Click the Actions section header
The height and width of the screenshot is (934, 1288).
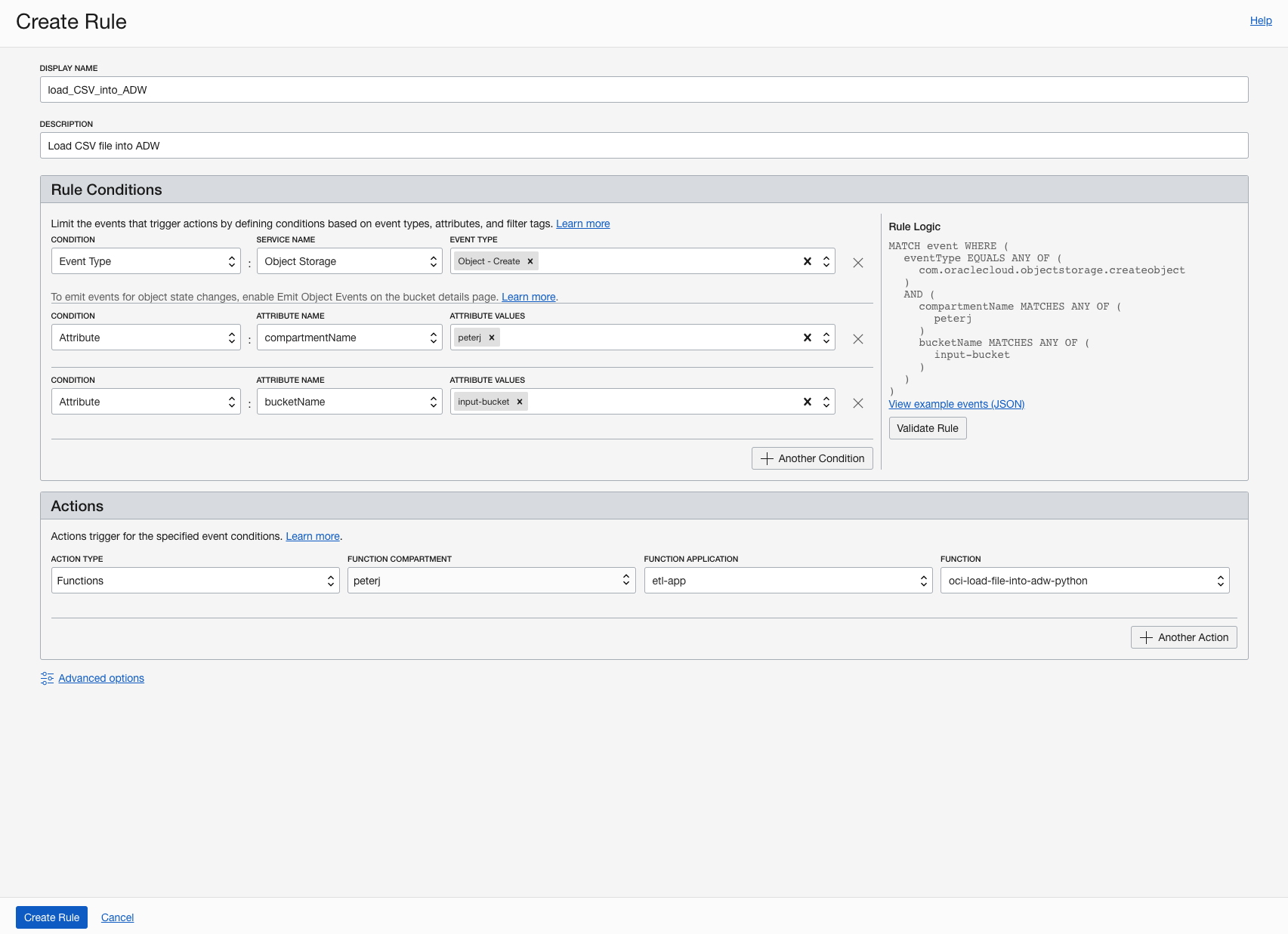click(644, 506)
